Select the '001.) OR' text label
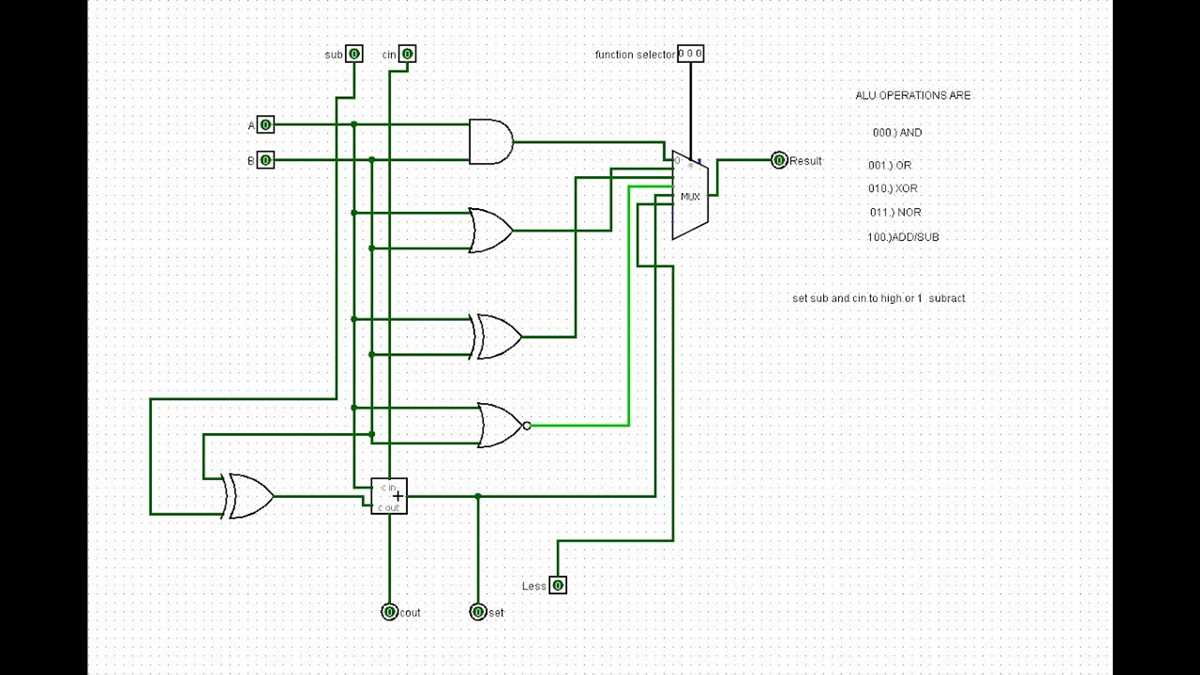Image resolution: width=1200 pixels, height=675 pixels. (x=890, y=165)
